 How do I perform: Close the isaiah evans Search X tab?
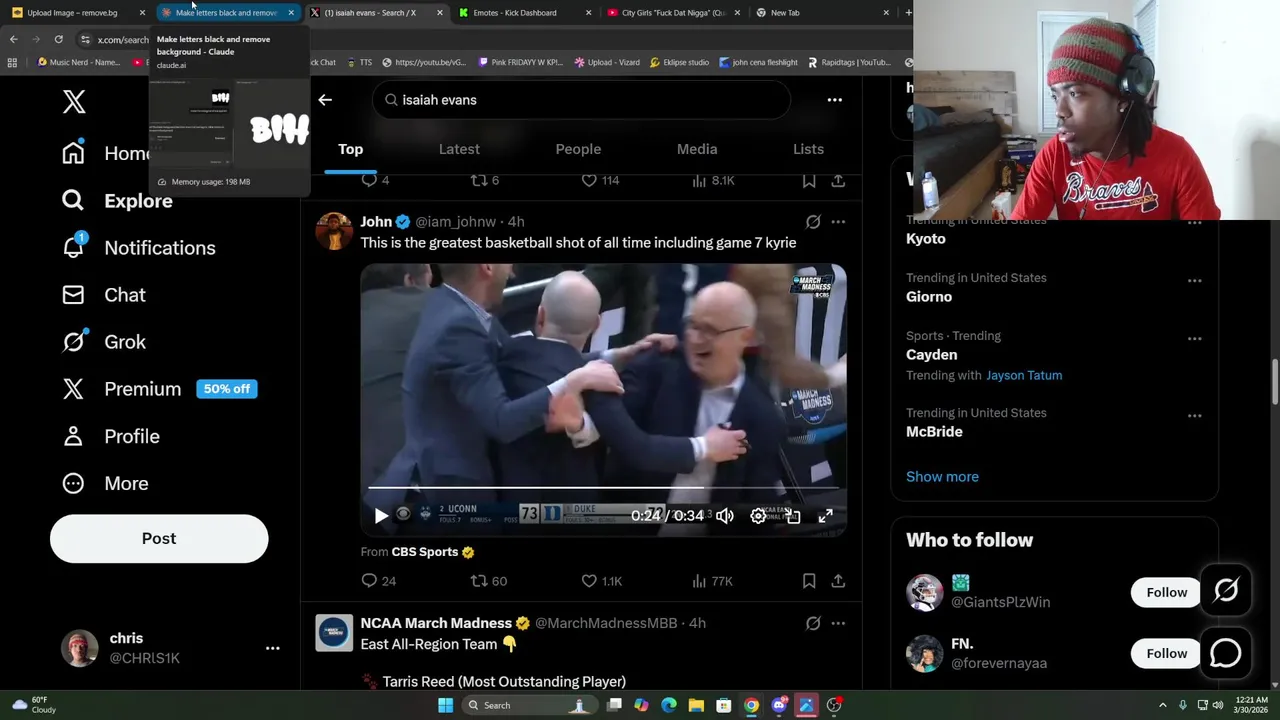pyautogui.click(x=440, y=13)
